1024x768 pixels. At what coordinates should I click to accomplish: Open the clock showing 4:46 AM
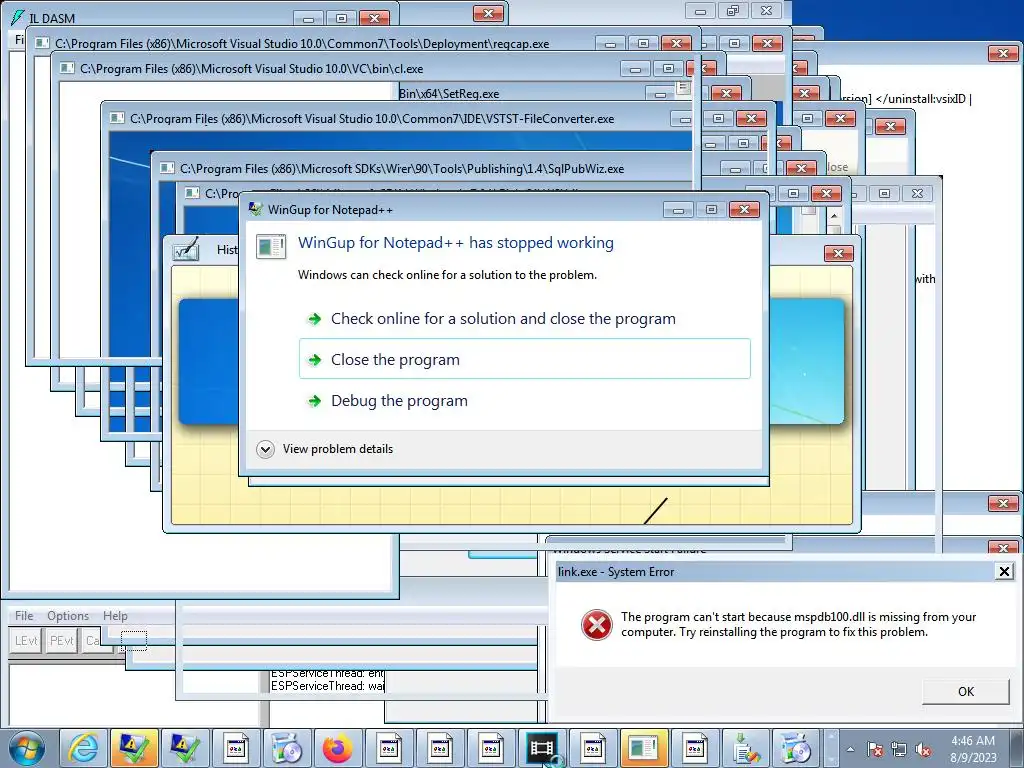point(972,748)
